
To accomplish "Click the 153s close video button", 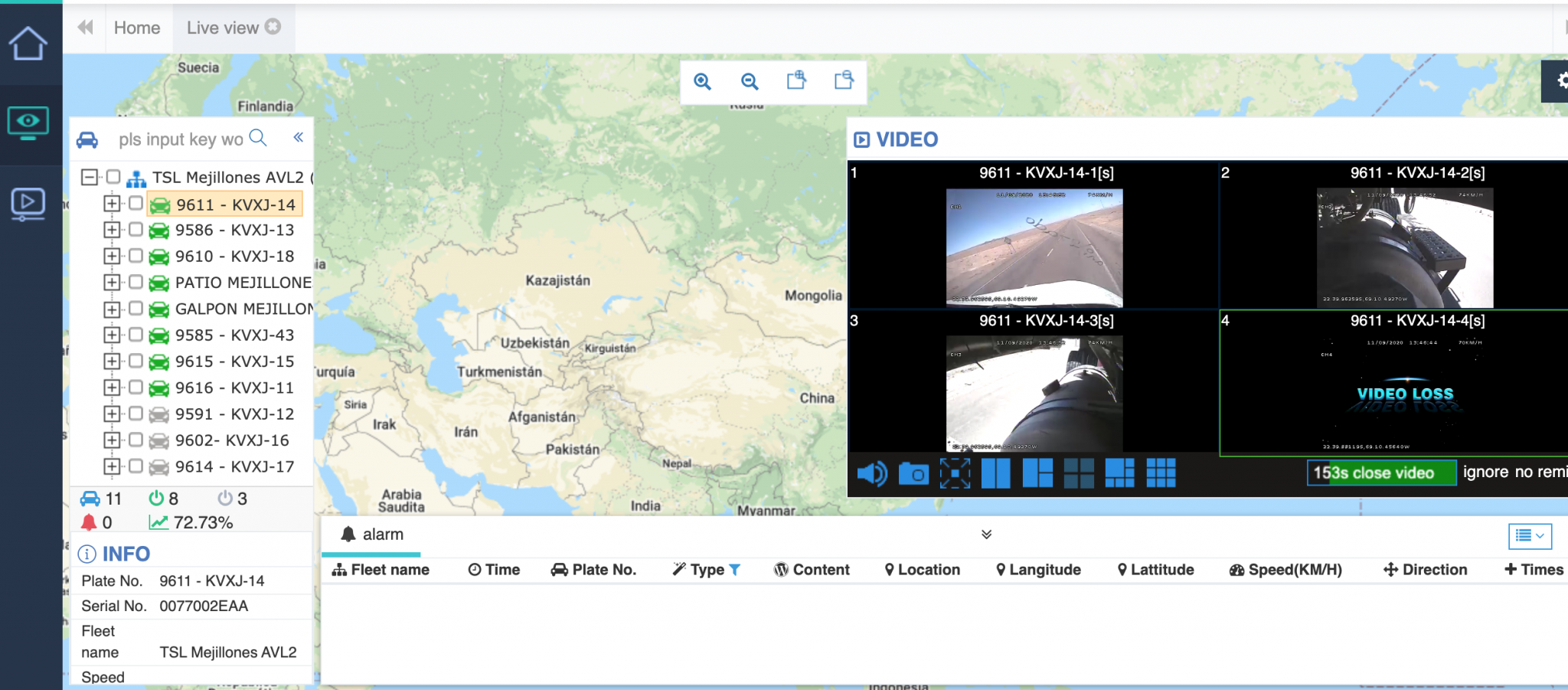I will (1381, 473).
